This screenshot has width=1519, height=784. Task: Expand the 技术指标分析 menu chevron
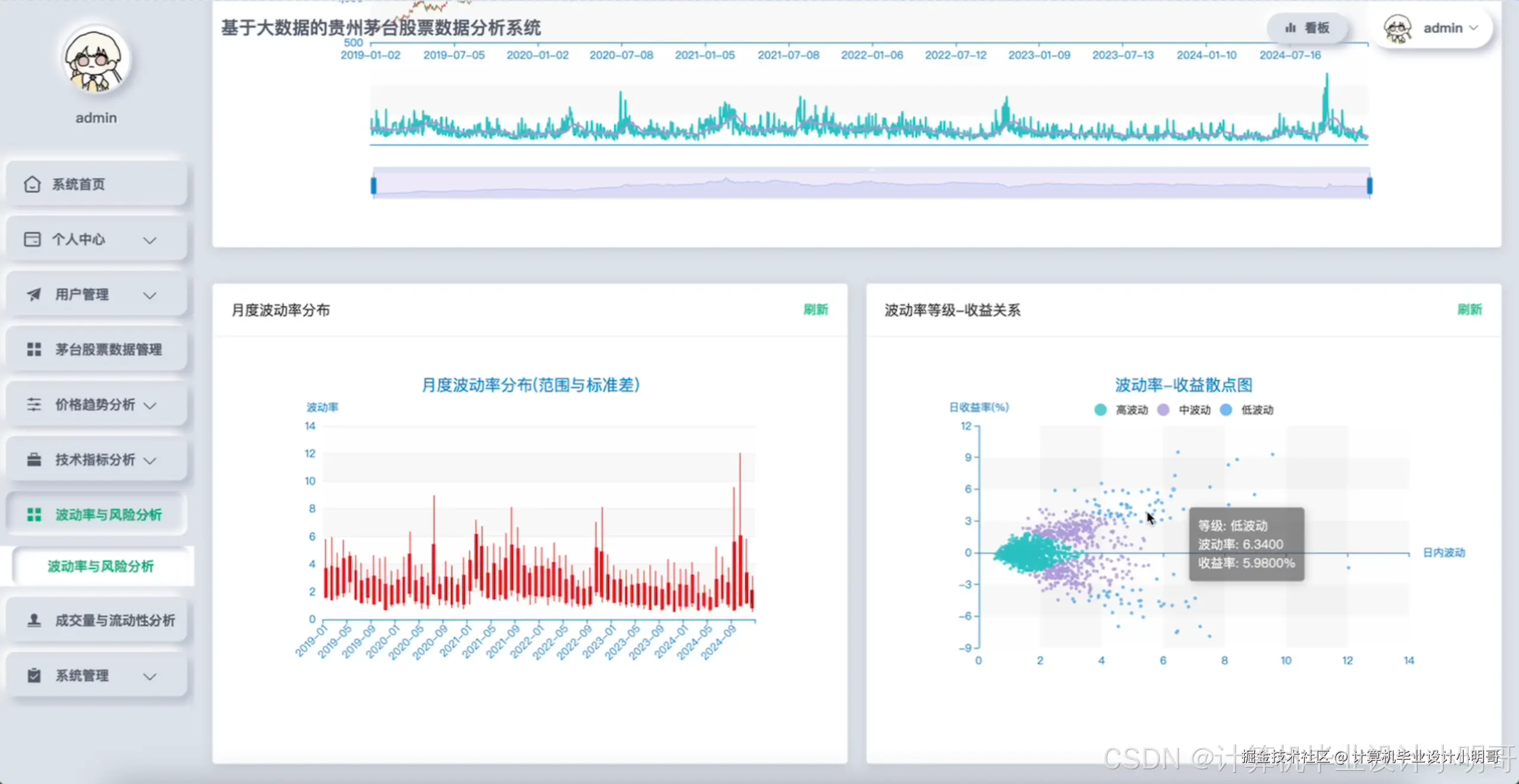(x=150, y=461)
